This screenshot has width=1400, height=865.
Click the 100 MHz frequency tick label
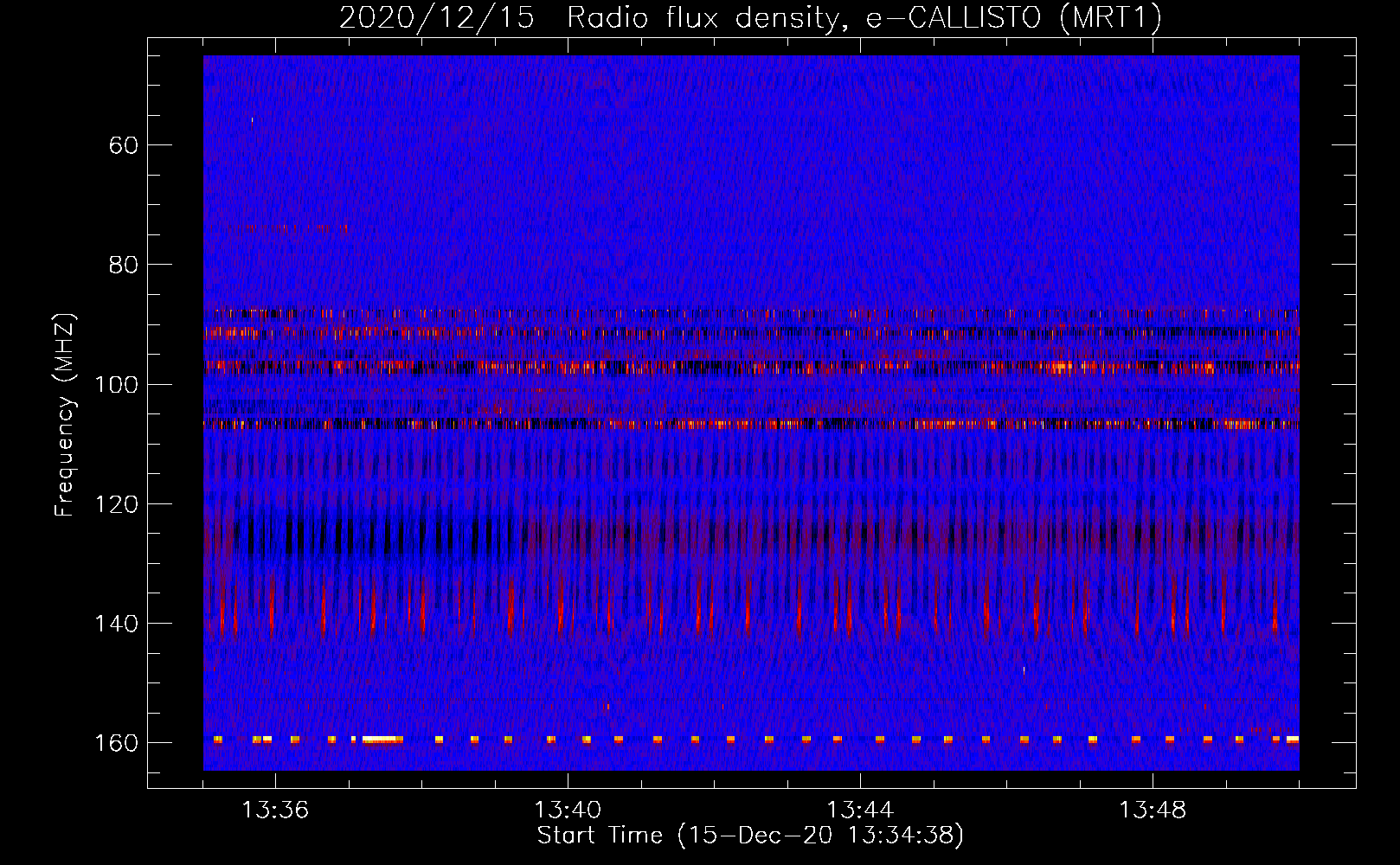coord(116,384)
